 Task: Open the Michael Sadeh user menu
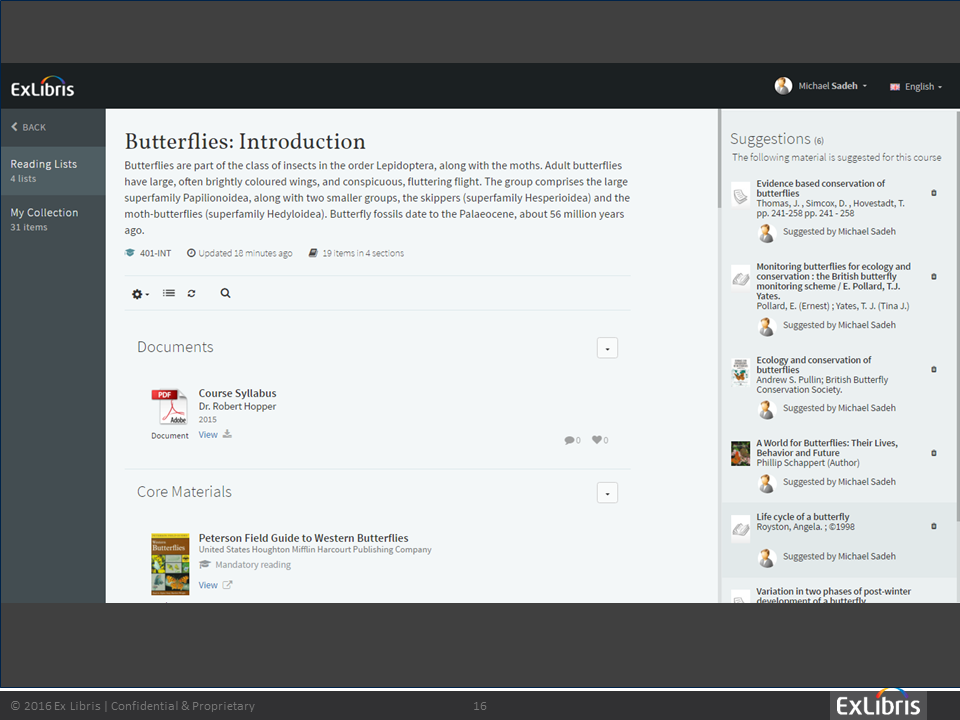[821, 87]
